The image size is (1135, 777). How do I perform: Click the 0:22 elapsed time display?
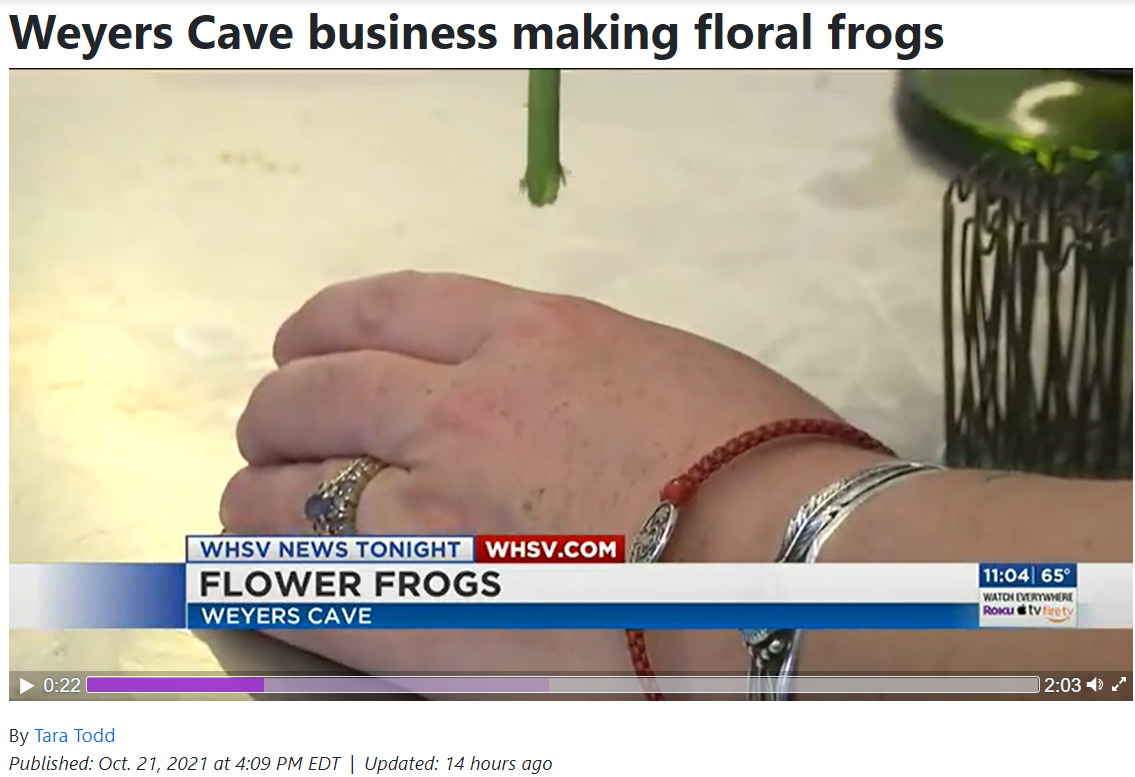coord(62,685)
